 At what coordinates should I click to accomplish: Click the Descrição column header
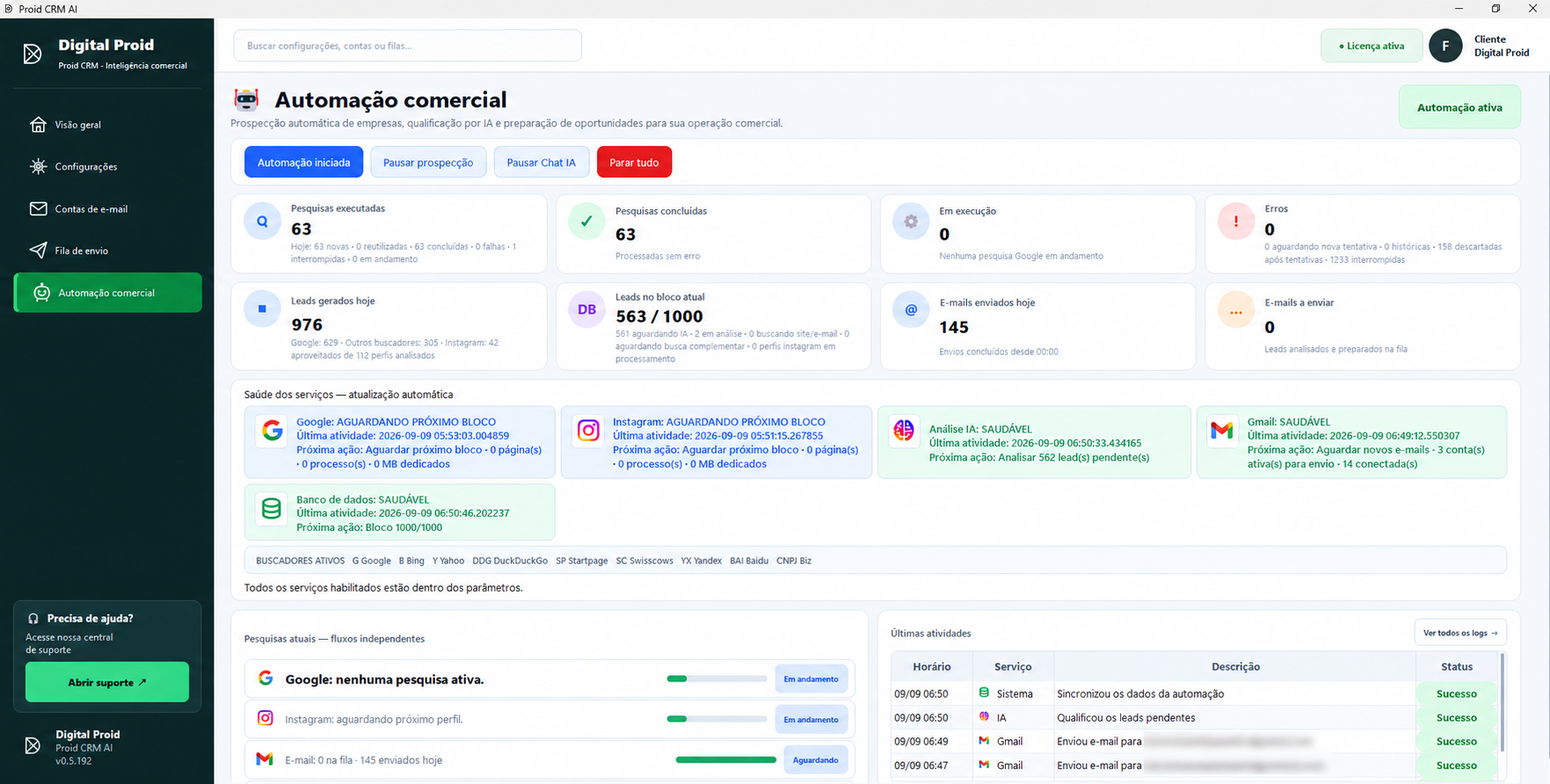[x=1235, y=666]
